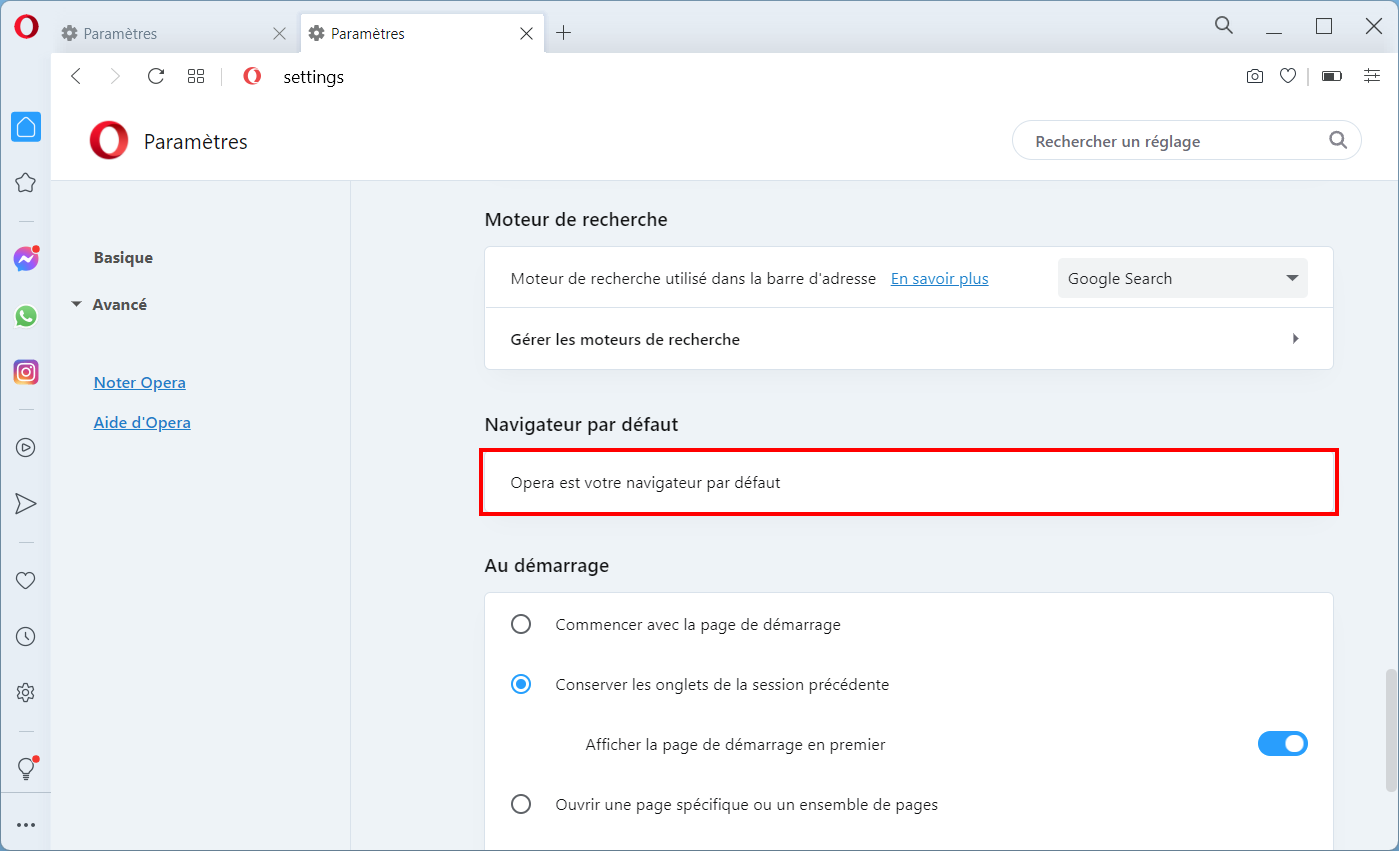Open the Speed Dial start page grid
This screenshot has height=851, width=1399.
[x=196, y=77]
